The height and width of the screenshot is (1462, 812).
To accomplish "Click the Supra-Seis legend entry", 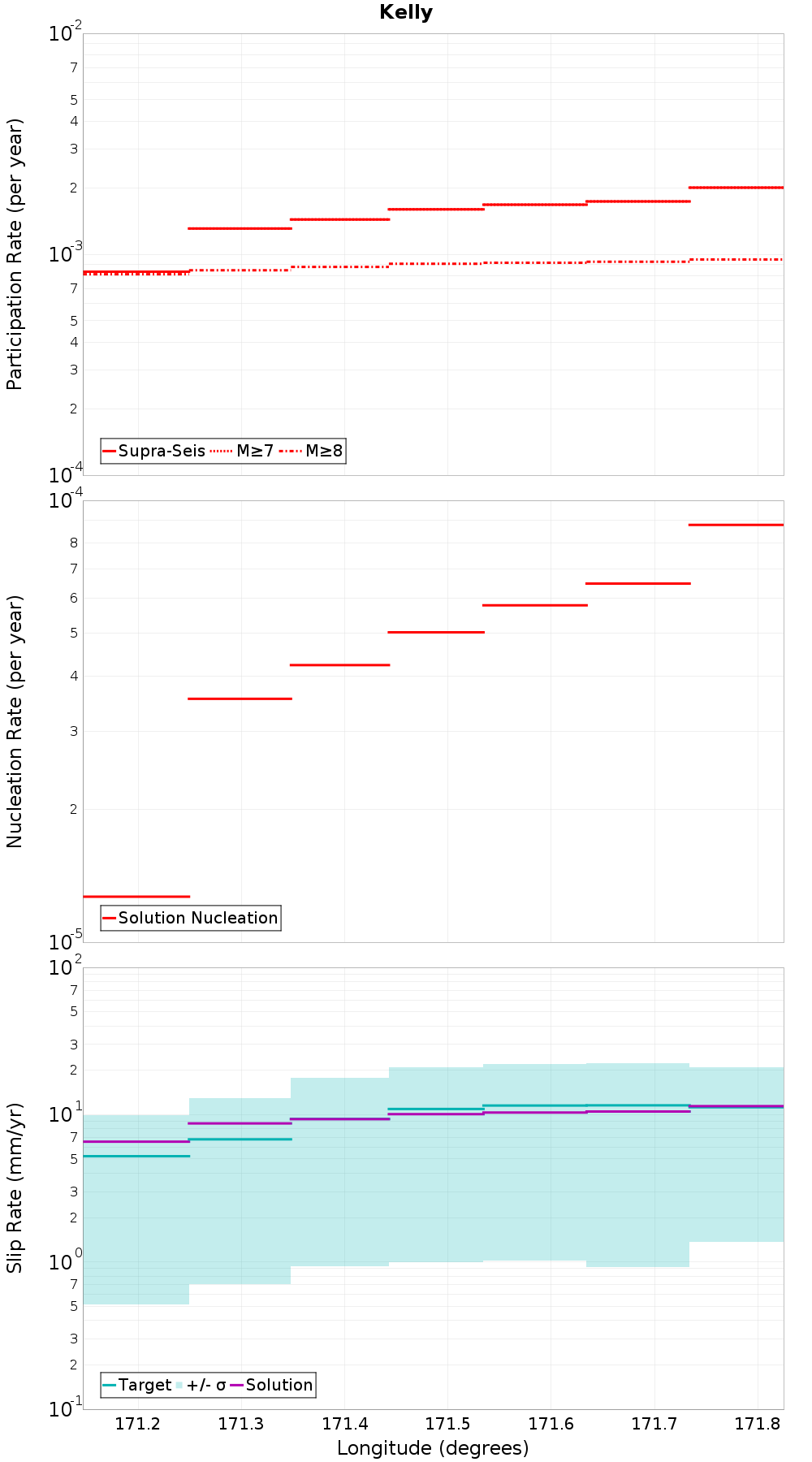I will pos(154,451).
